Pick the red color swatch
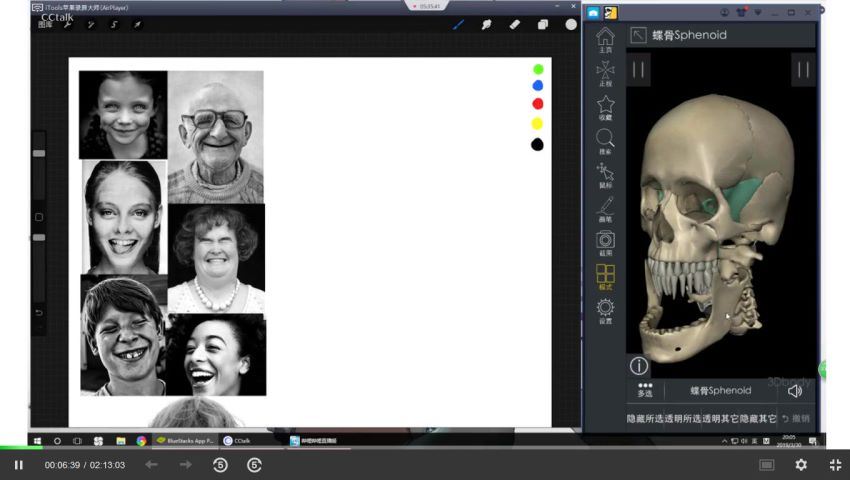Viewport: 850px width, 480px height. tap(537, 104)
